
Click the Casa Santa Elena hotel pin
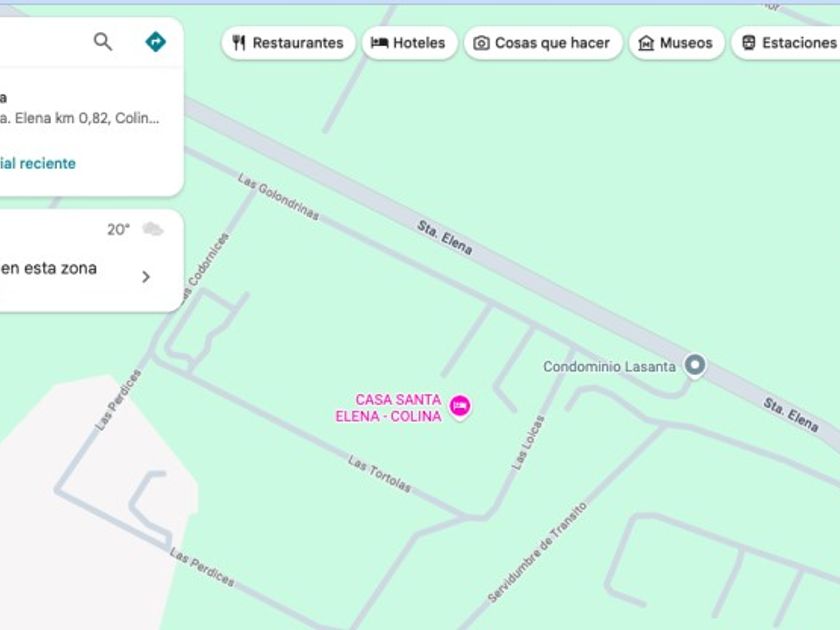click(460, 407)
